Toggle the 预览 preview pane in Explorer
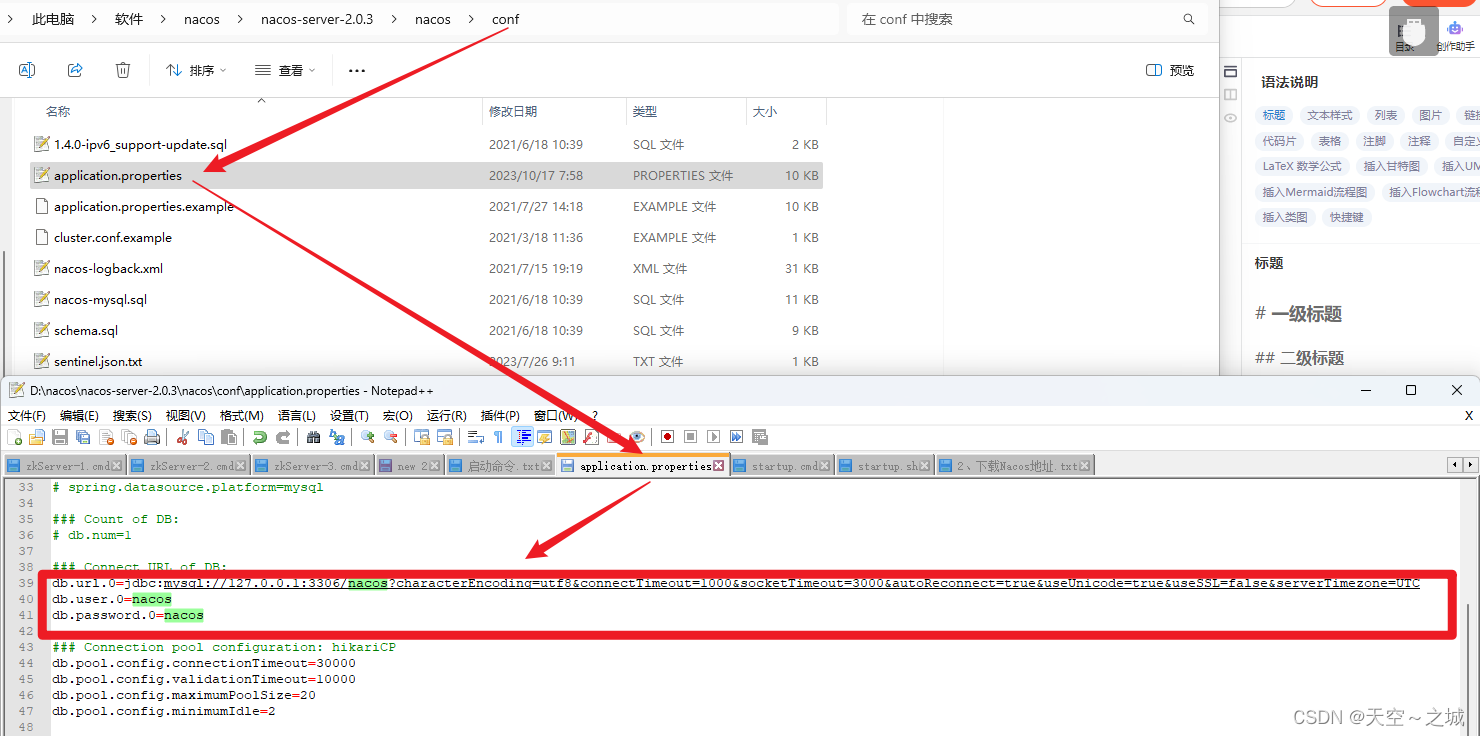Viewport: 1480px width, 736px height. pos(1170,70)
